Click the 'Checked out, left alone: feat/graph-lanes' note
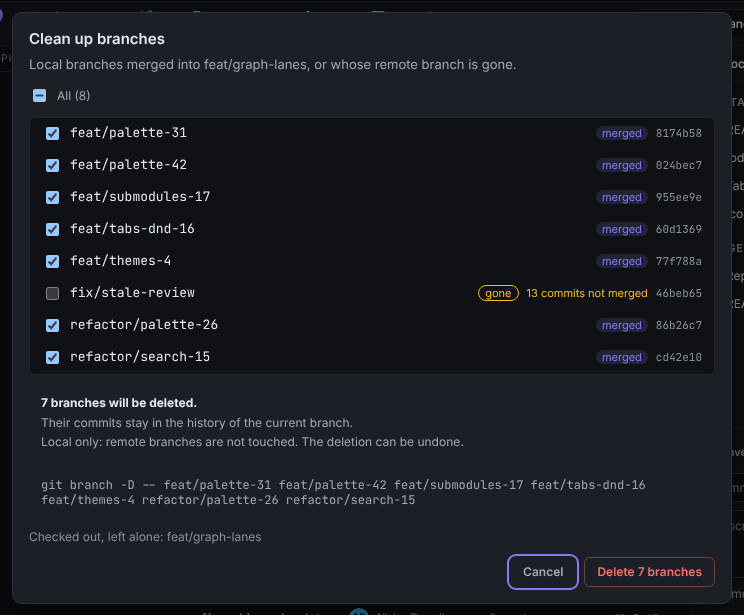 (145, 537)
